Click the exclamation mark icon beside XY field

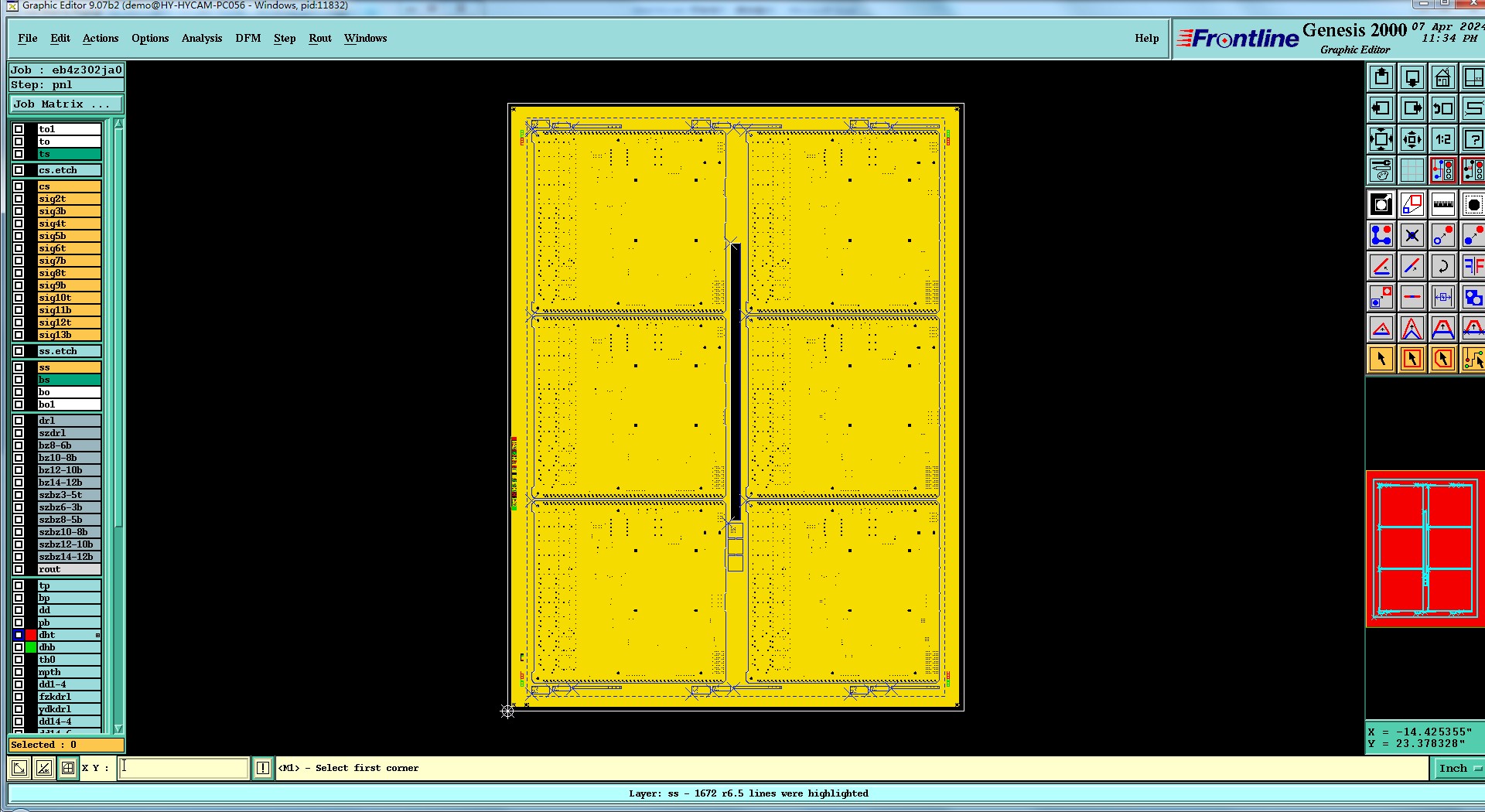263,768
